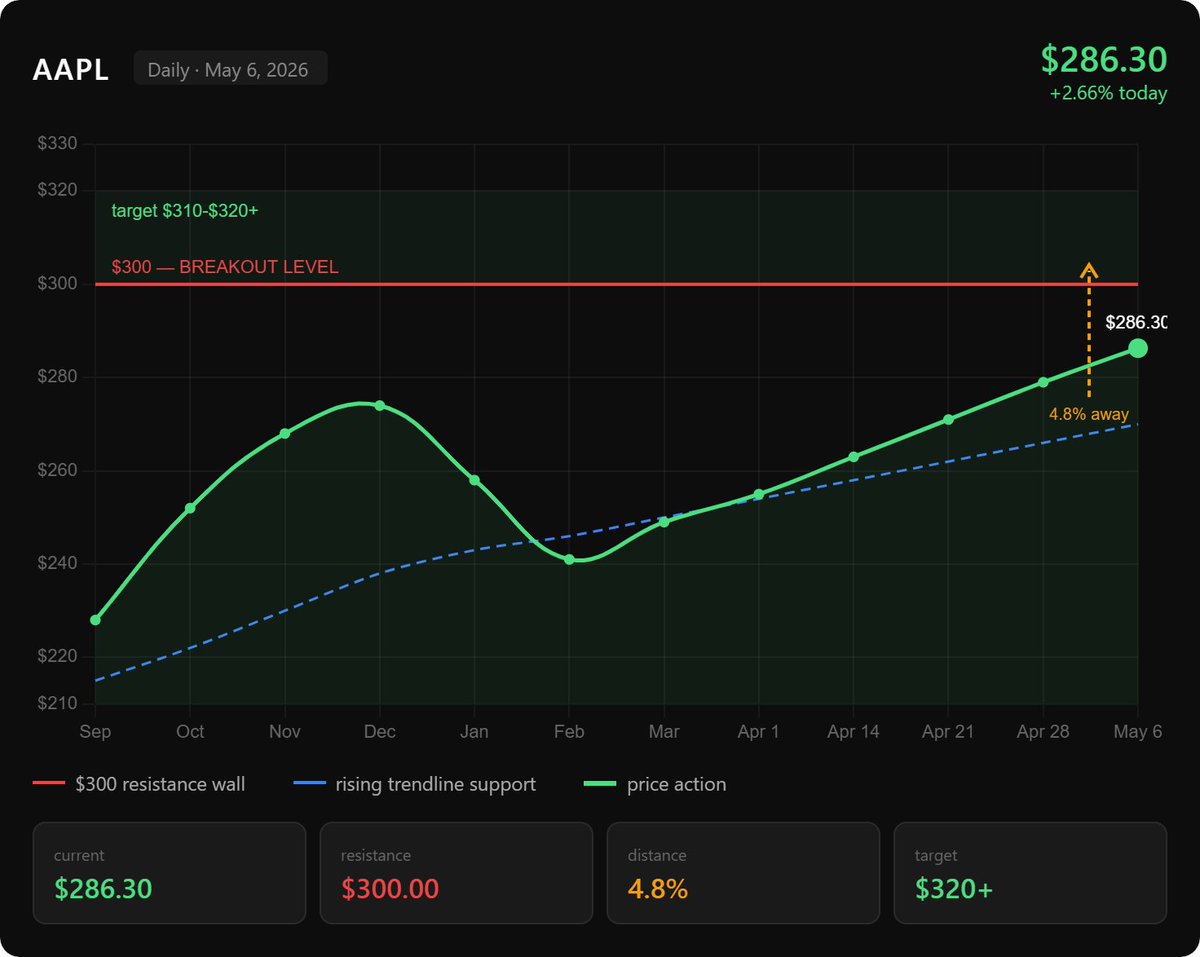
Task: Click the $210 y-axis label
Action: [57, 704]
